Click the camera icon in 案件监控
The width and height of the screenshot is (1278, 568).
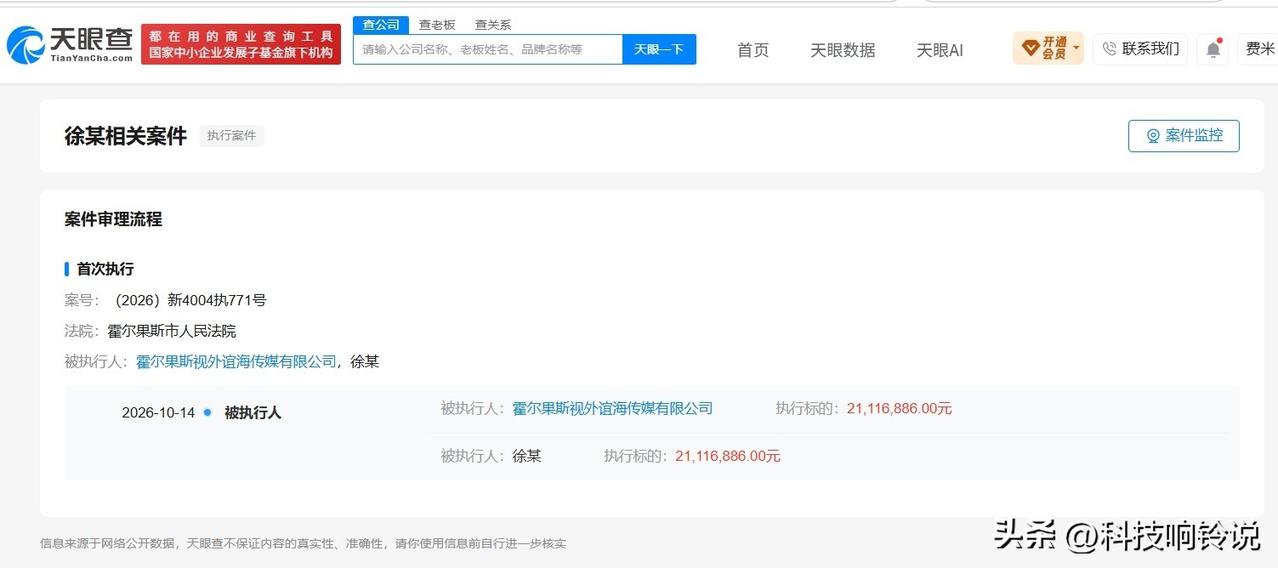point(1153,136)
